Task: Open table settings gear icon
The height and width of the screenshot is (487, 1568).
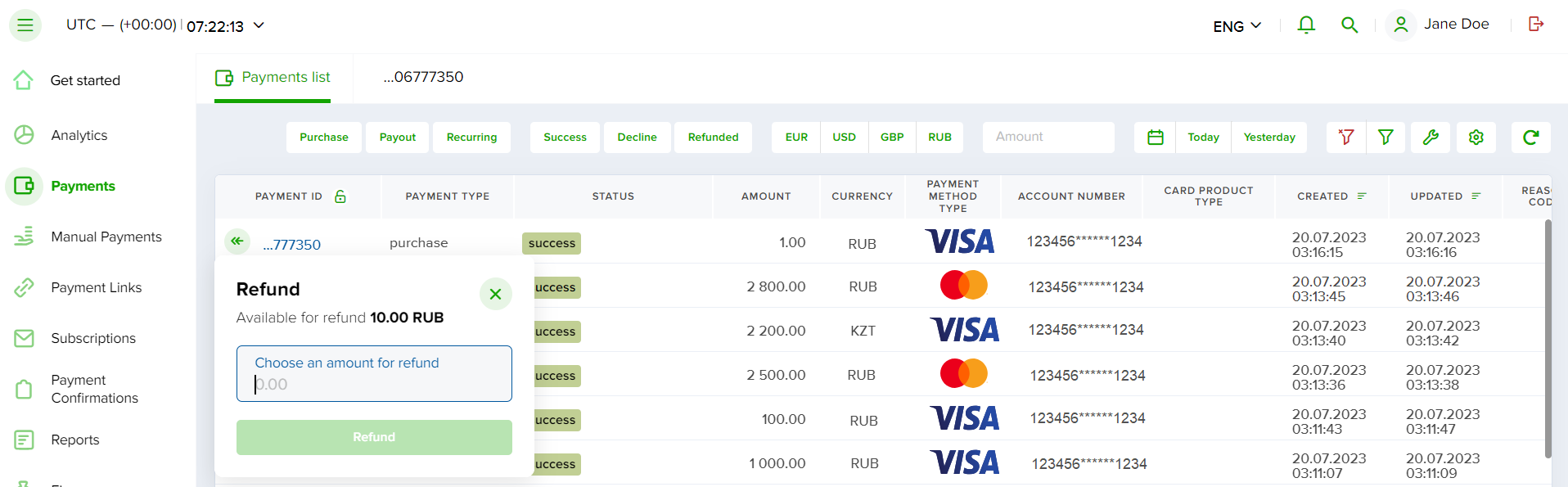Action: 1476,138
